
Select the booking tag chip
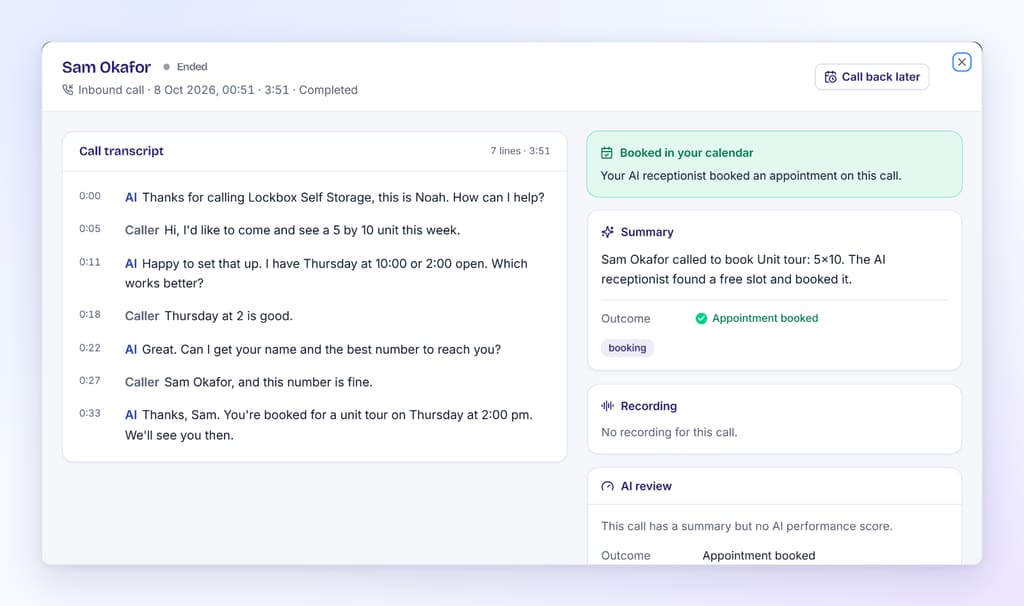(627, 347)
